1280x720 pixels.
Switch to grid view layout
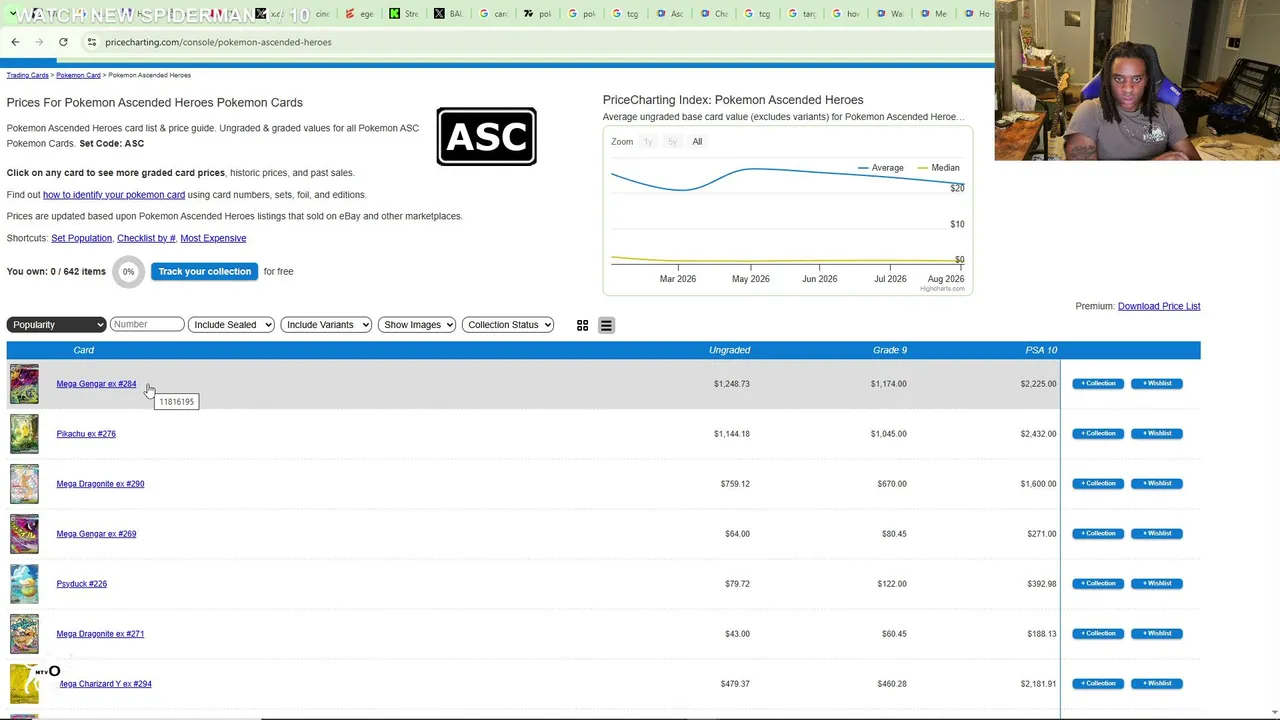(582, 325)
